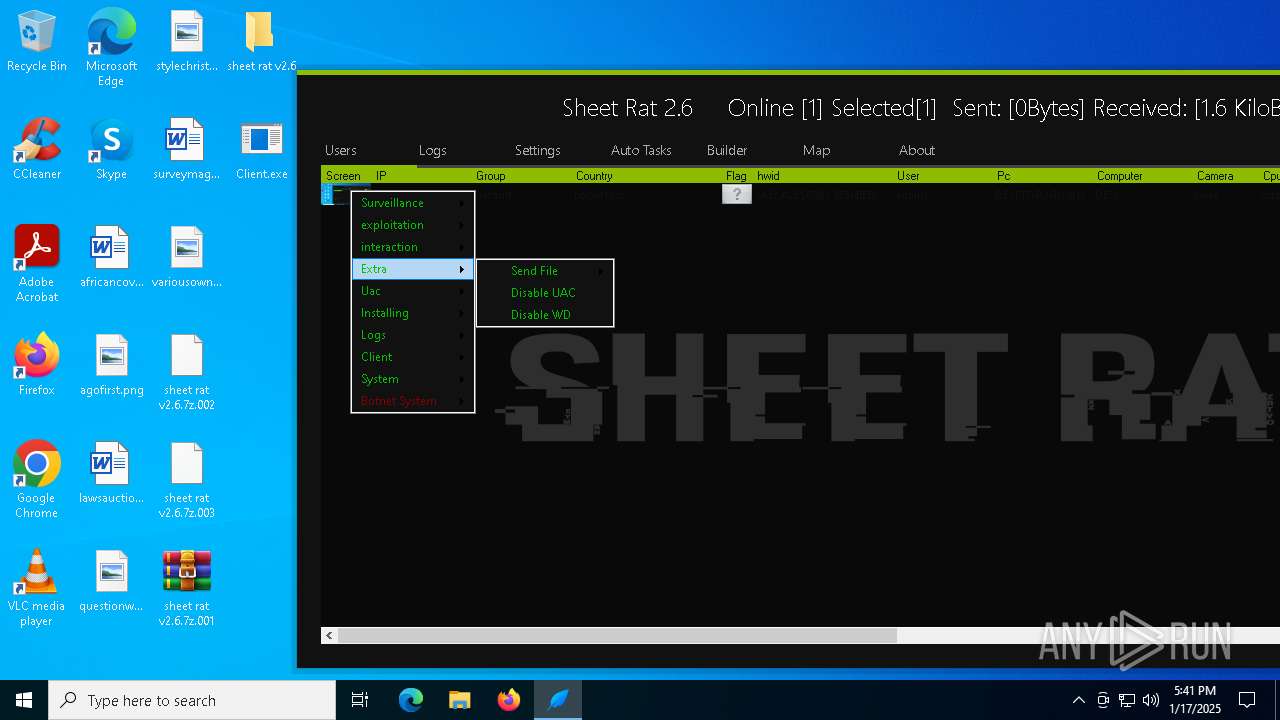
Task: Launch CCleaner from the desktop
Action: (x=37, y=149)
